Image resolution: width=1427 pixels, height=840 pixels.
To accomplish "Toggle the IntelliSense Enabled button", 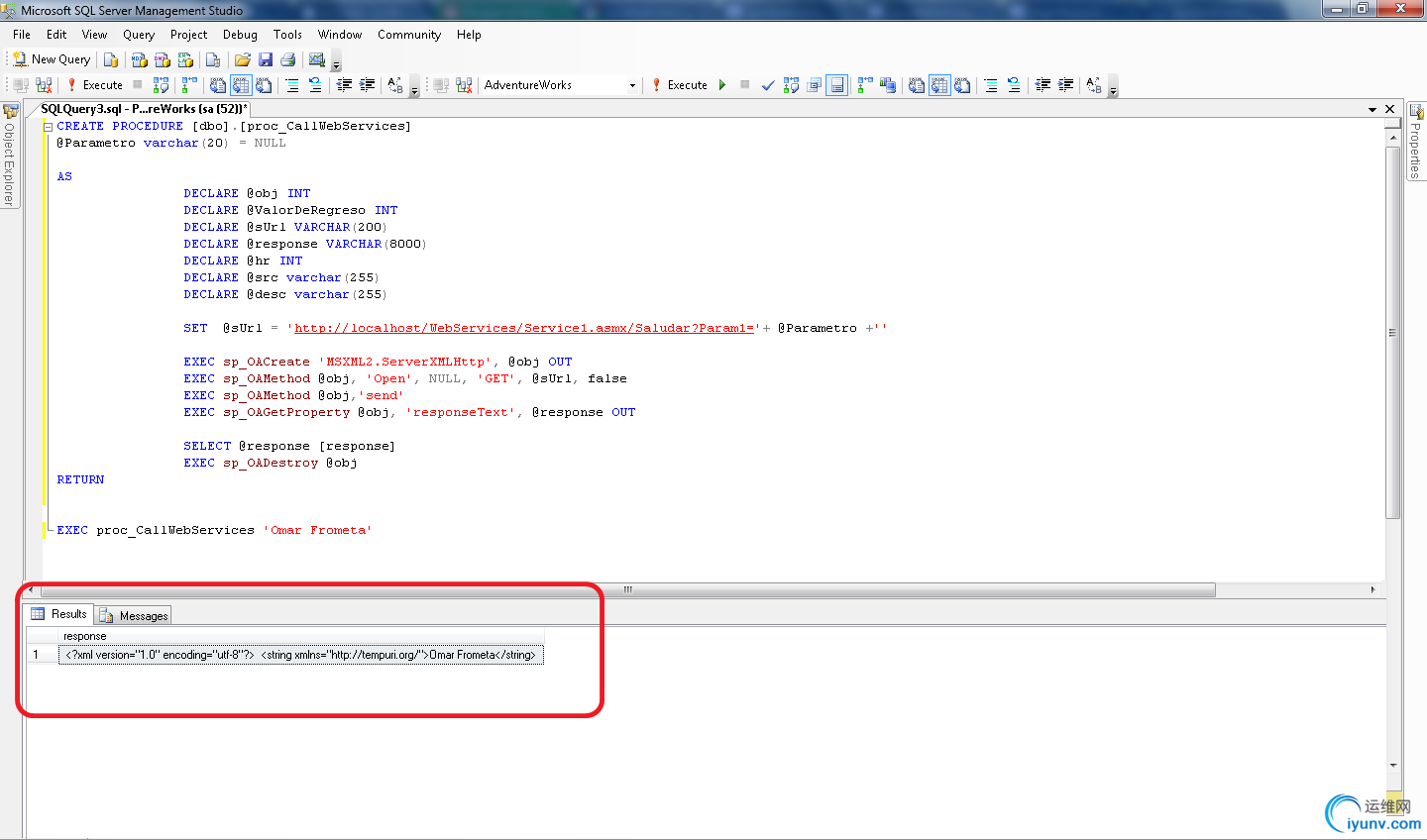I will pyautogui.click(x=837, y=85).
